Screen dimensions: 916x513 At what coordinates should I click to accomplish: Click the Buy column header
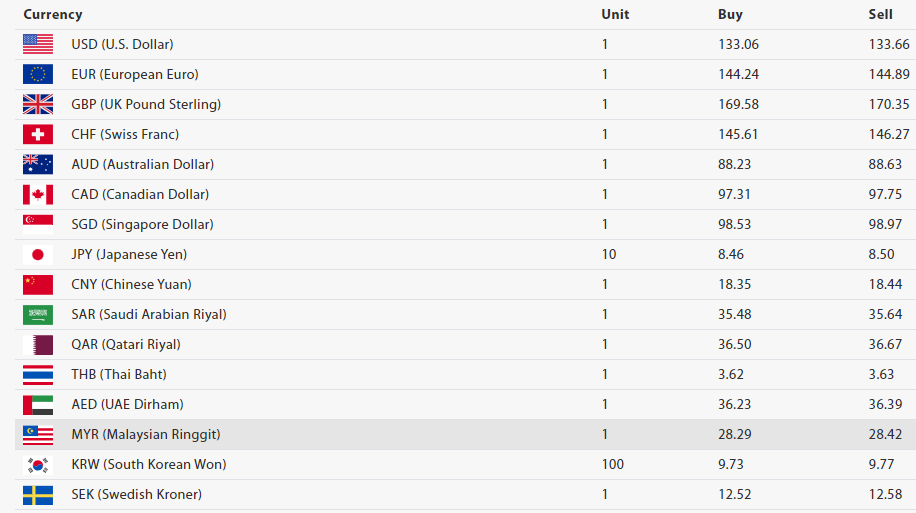click(730, 15)
